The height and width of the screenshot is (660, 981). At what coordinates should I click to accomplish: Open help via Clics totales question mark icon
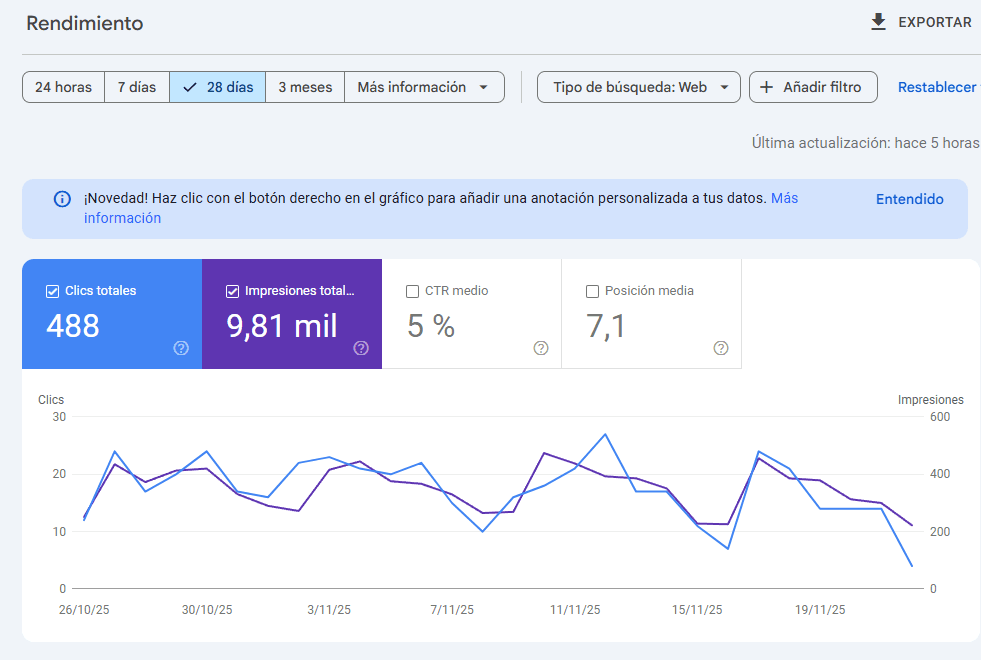(181, 349)
